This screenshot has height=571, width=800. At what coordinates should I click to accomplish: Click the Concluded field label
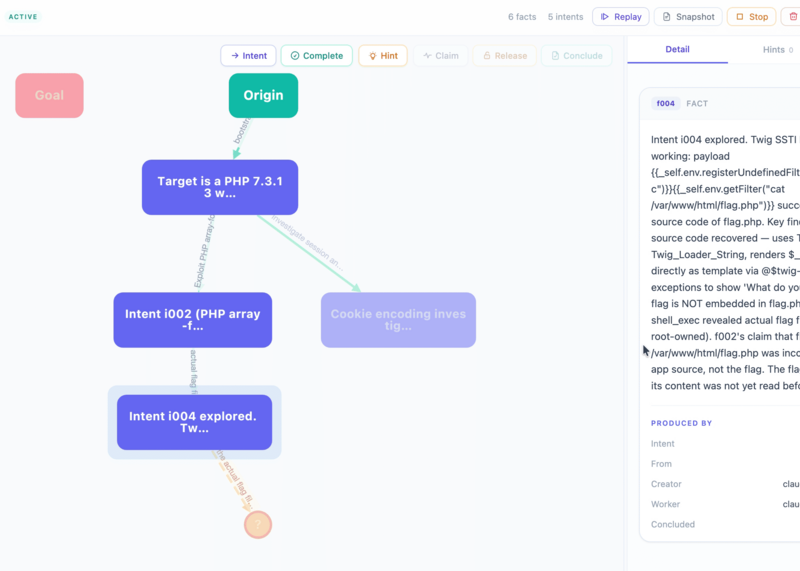(672, 524)
